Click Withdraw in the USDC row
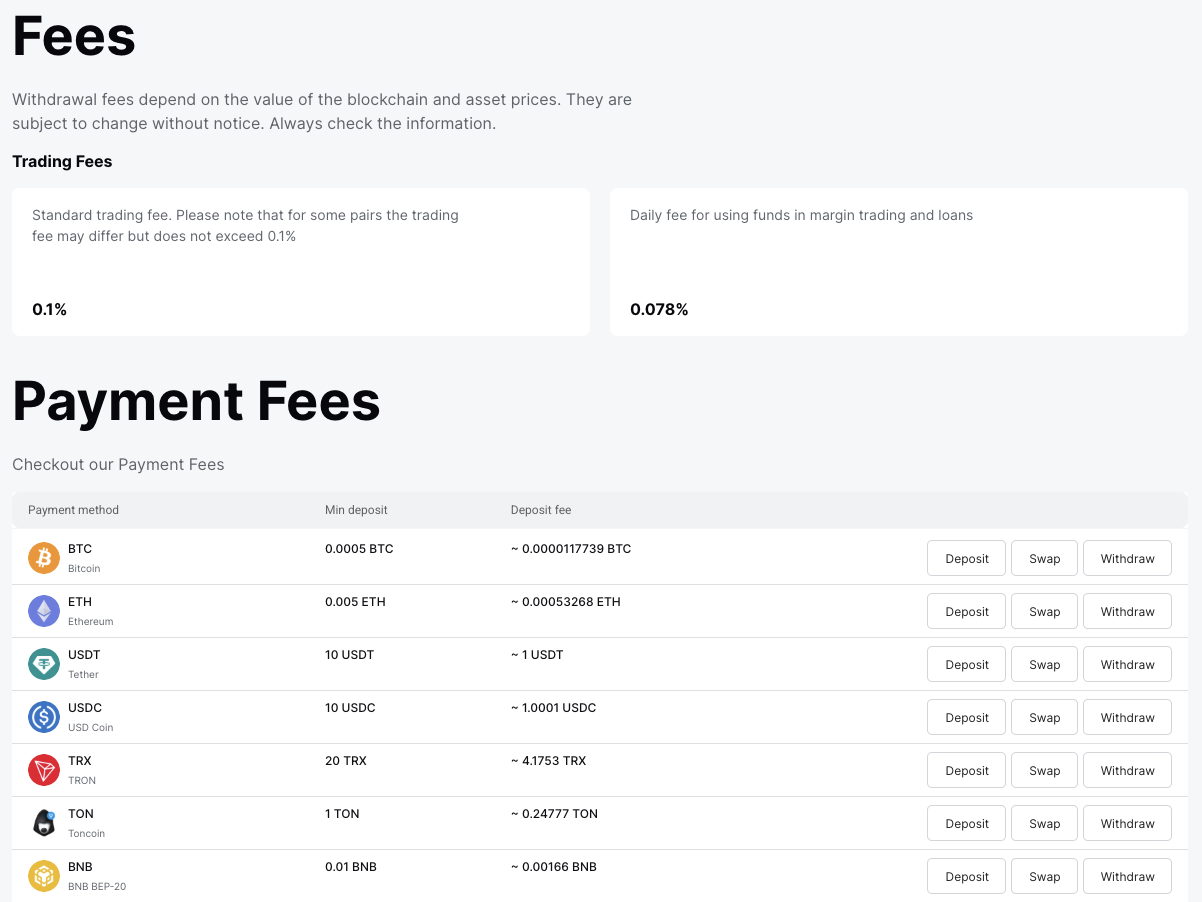Viewport: 1202px width, 902px height. pyautogui.click(x=1127, y=717)
